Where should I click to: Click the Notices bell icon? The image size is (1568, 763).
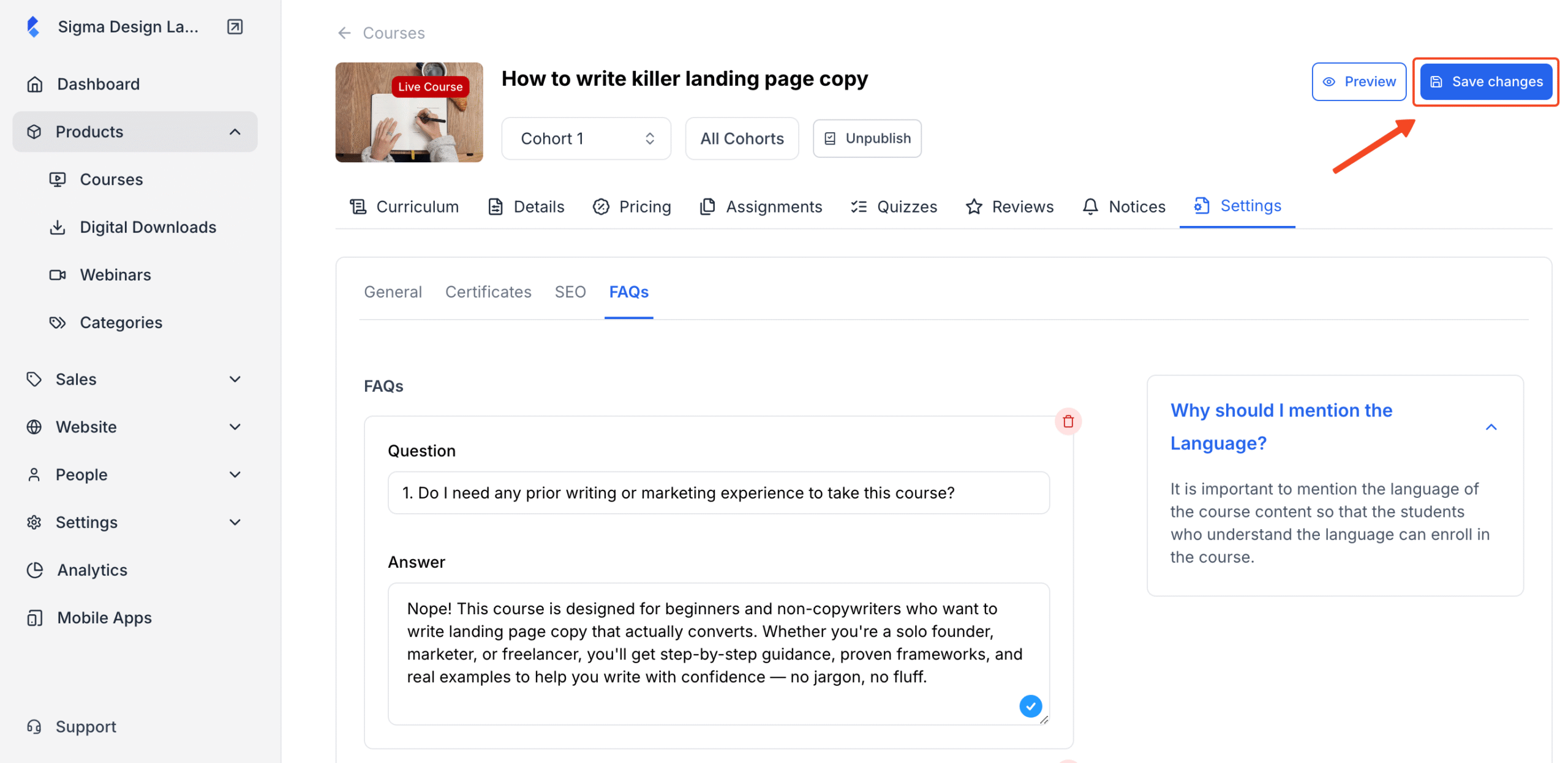(1090, 207)
